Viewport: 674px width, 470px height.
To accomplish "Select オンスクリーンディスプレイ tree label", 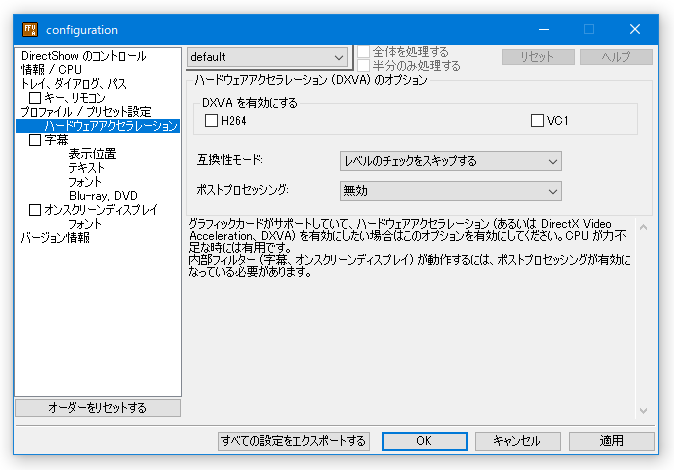I will (x=101, y=210).
